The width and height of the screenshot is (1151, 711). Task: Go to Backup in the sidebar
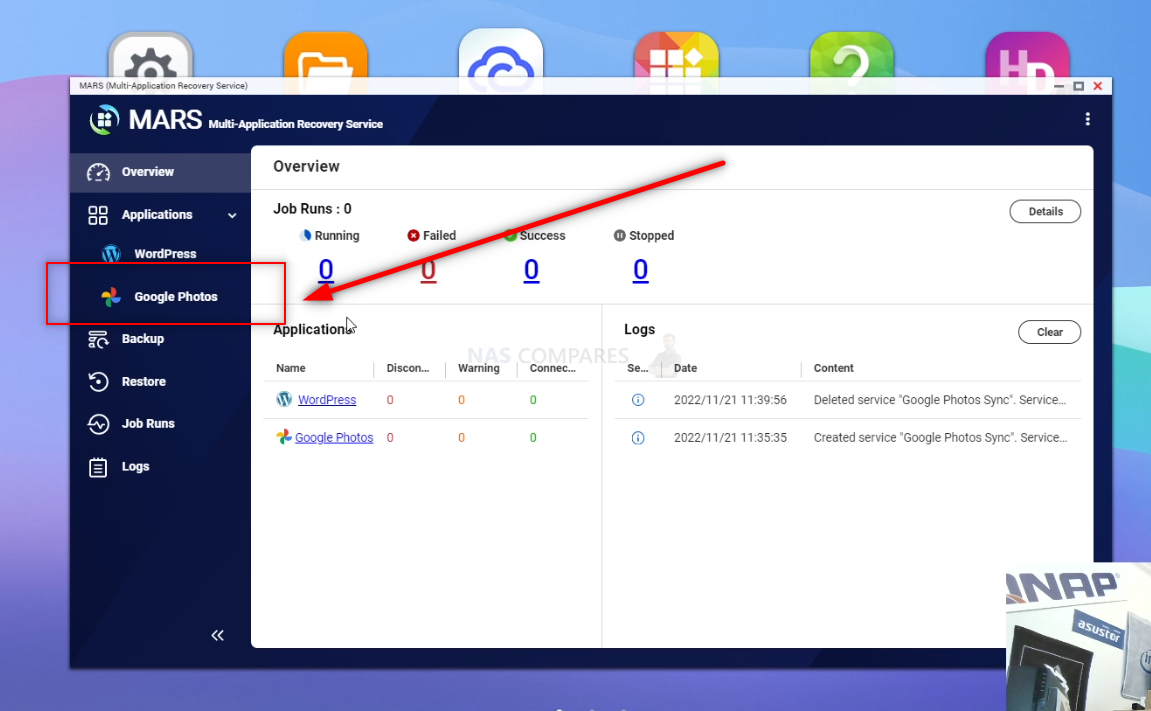pyautogui.click(x=142, y=338)
